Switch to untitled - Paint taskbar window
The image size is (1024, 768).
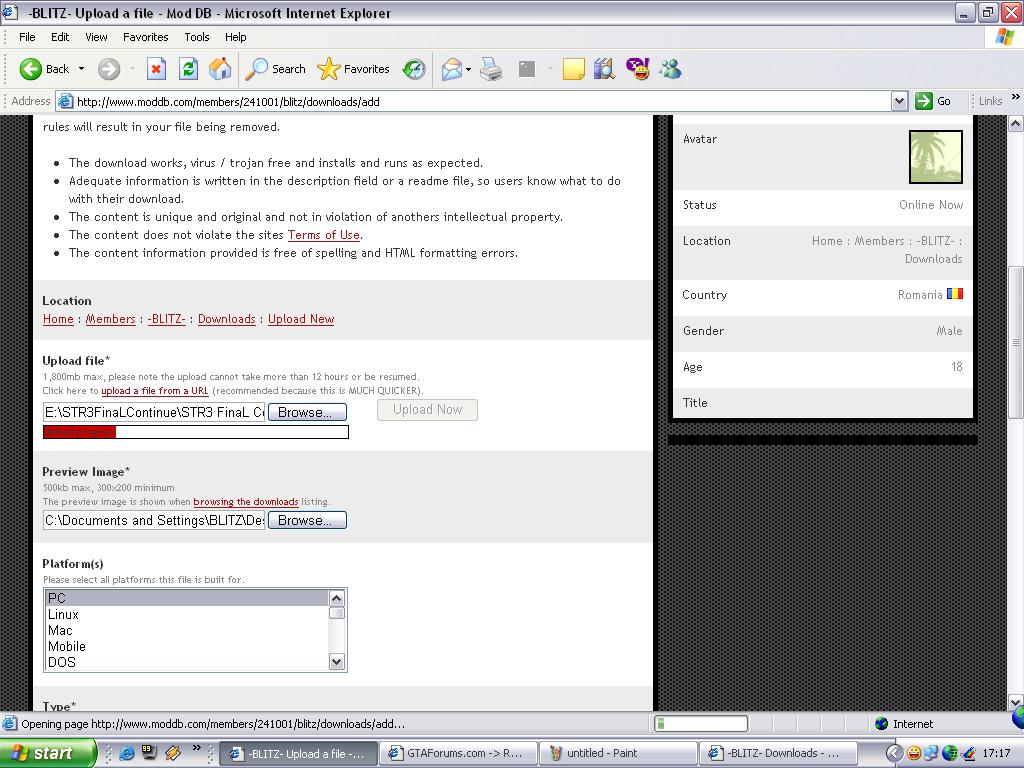618,753
